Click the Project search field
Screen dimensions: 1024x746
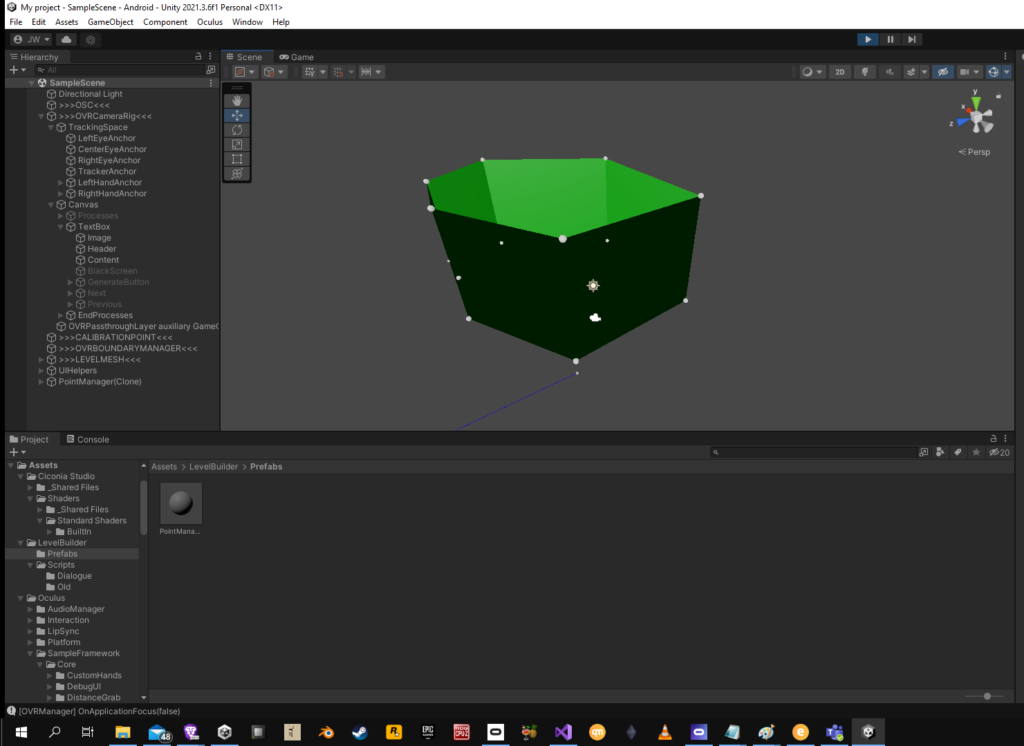tap(813, 452)
